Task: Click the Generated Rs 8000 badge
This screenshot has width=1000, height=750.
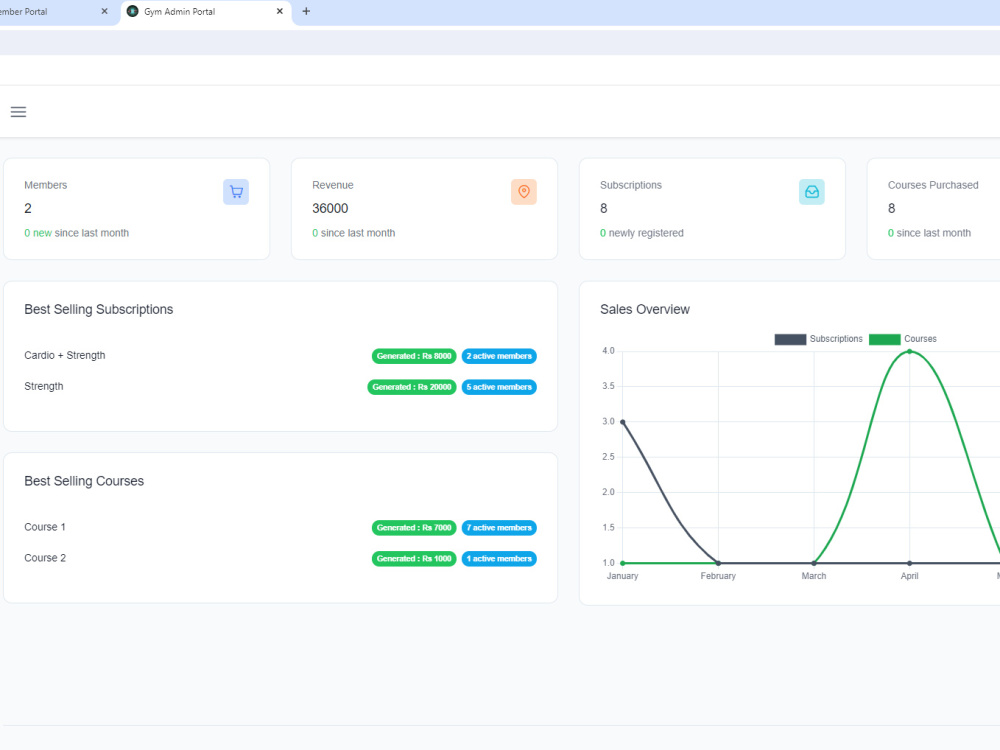Action: pos(414,356)
